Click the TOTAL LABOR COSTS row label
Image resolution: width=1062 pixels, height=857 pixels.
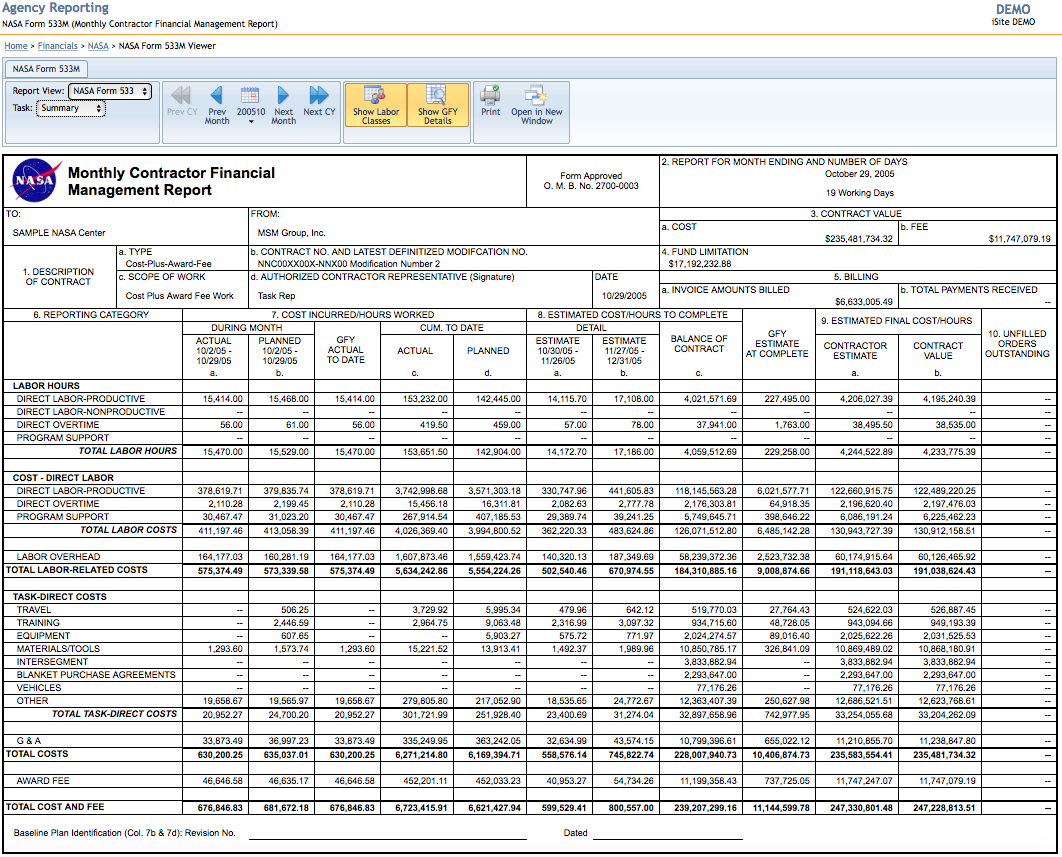(x=129, y=530)
